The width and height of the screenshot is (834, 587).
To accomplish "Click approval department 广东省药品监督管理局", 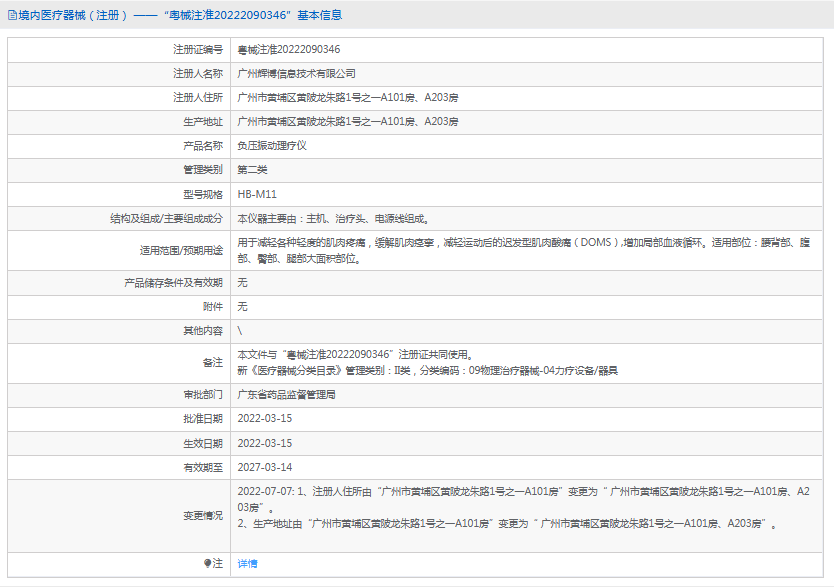I will [286, 395].
